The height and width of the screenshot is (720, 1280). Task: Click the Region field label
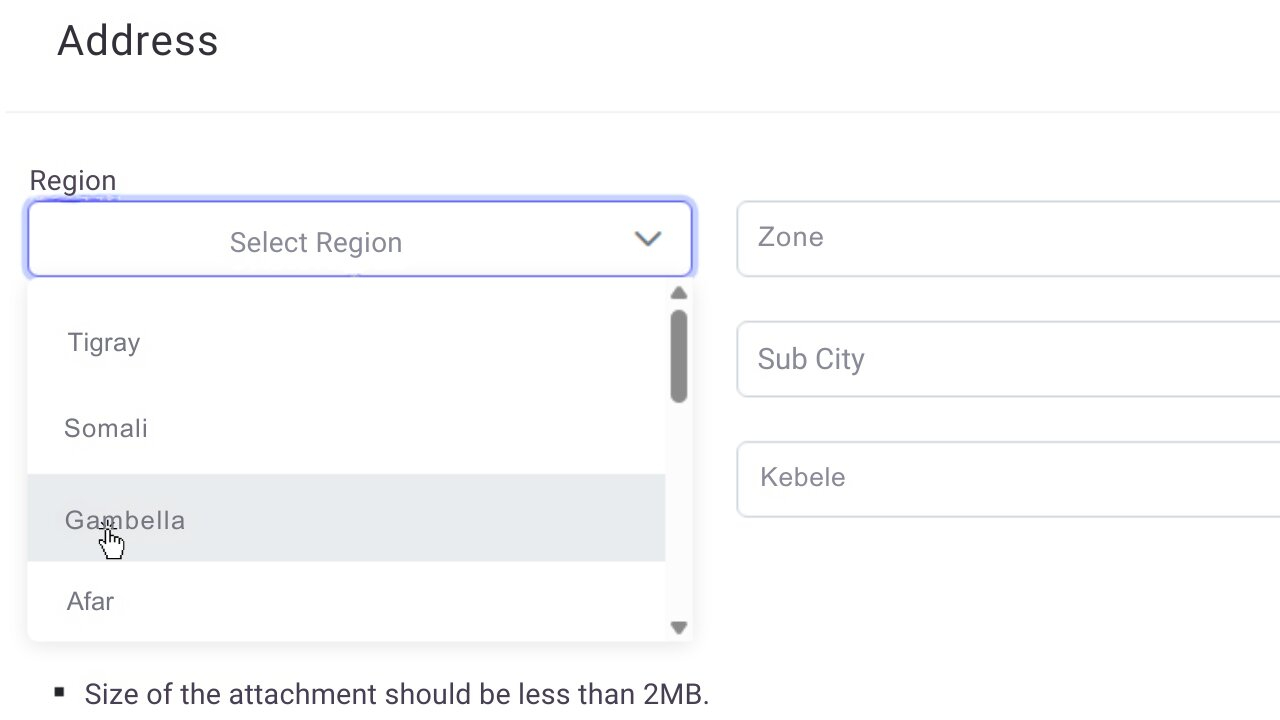73,181
